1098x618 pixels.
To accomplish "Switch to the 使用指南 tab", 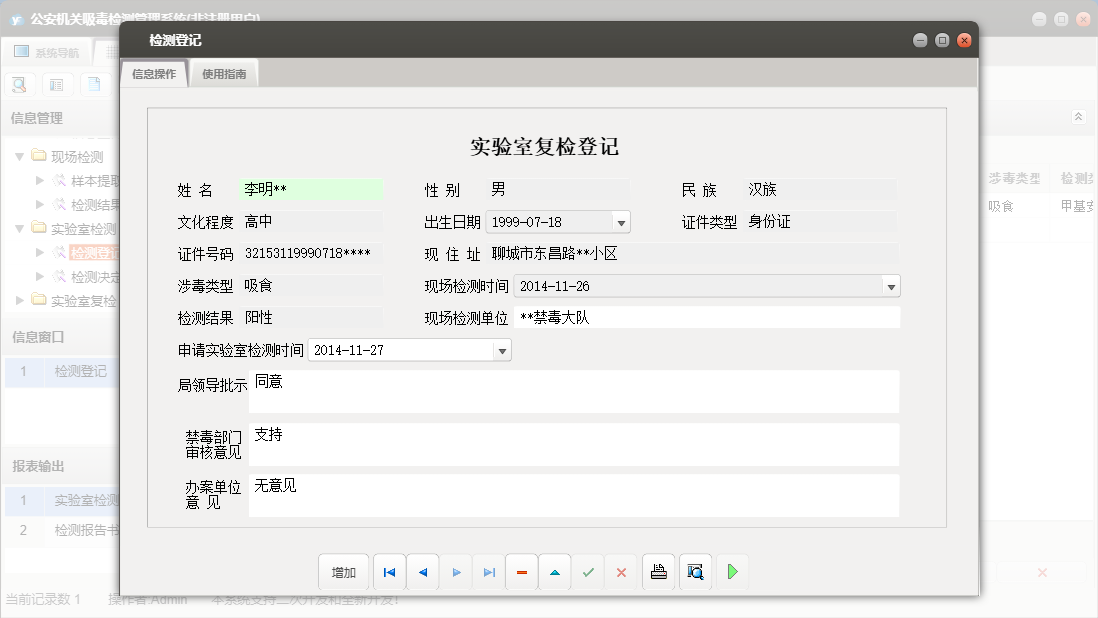I will [x=223, y=72].
